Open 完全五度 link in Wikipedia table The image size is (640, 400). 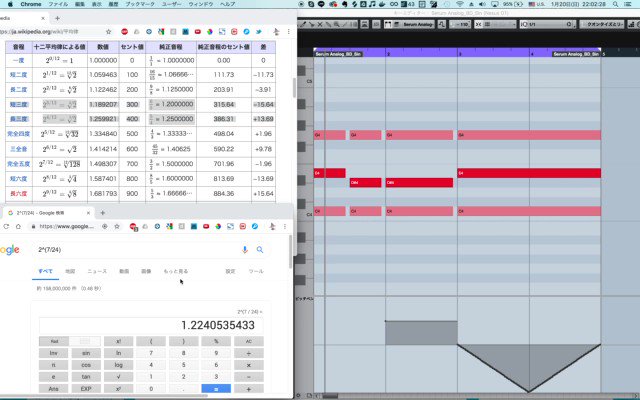18,164
